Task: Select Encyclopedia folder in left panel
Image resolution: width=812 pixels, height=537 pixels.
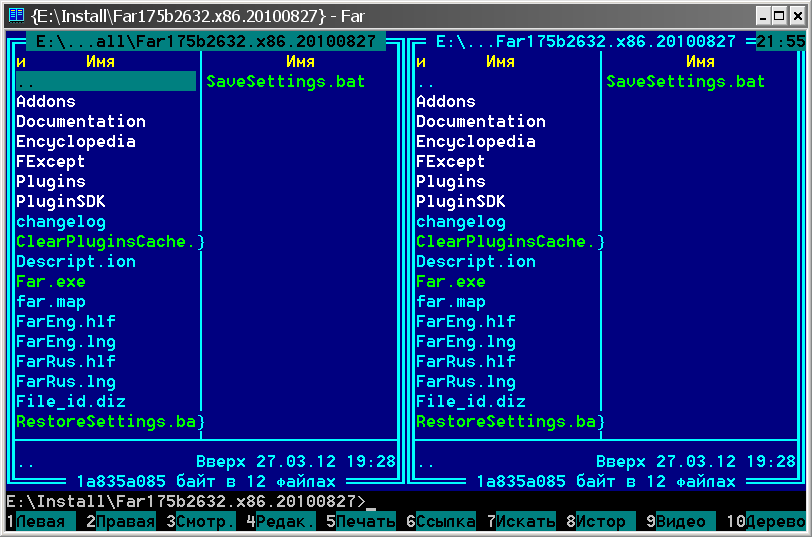Action: pos(76,141)
